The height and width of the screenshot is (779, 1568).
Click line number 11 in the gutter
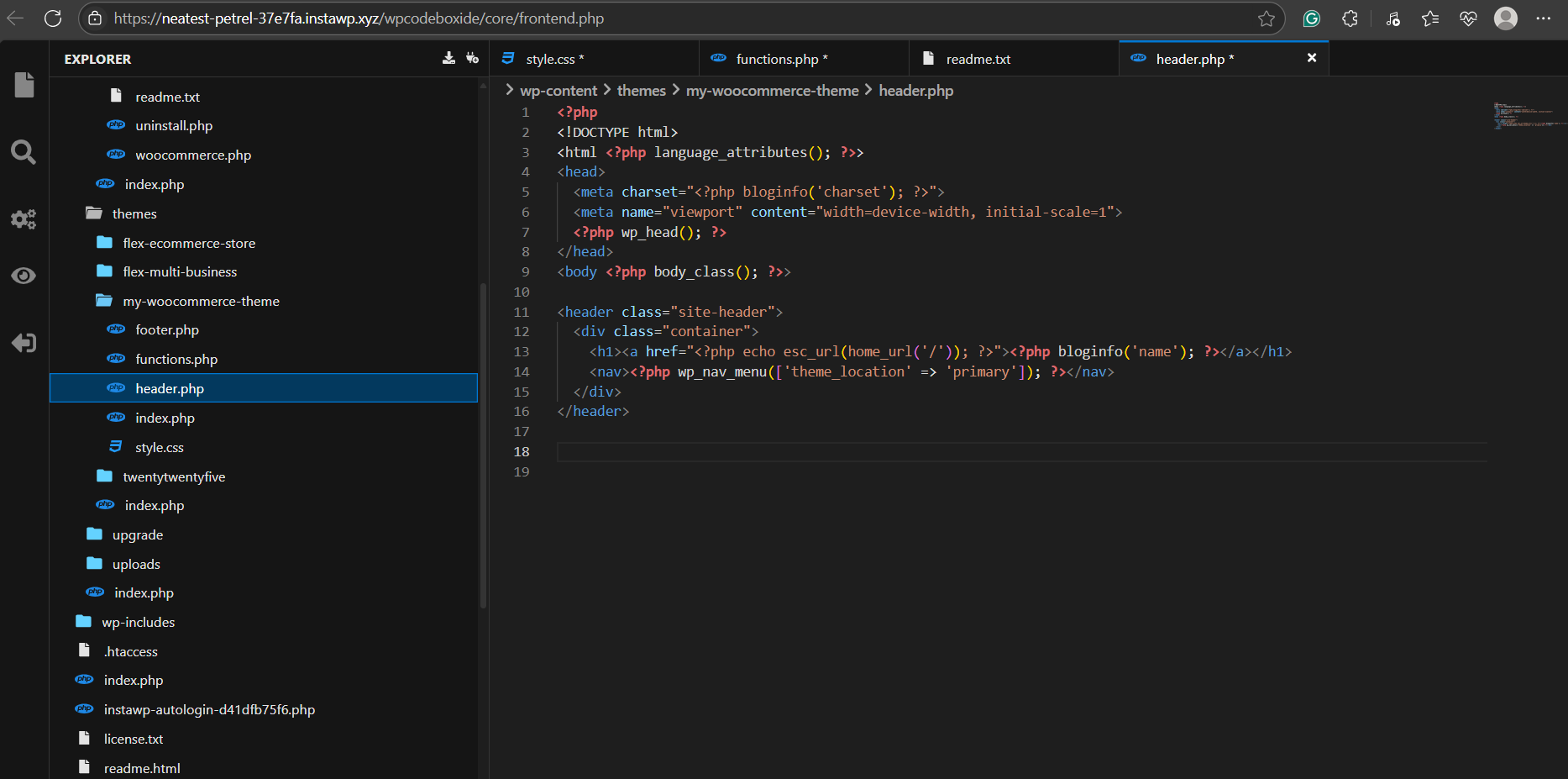(522, 312)
